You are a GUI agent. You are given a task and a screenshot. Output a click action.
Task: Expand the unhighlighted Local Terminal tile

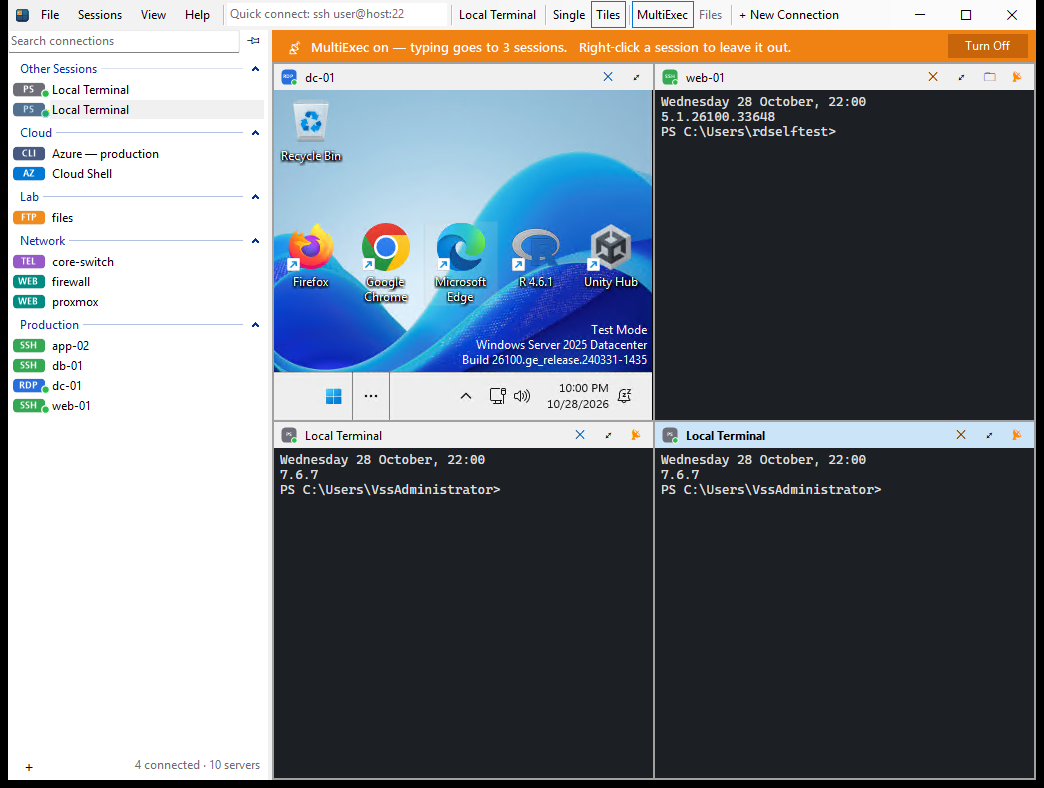(609, 436)
